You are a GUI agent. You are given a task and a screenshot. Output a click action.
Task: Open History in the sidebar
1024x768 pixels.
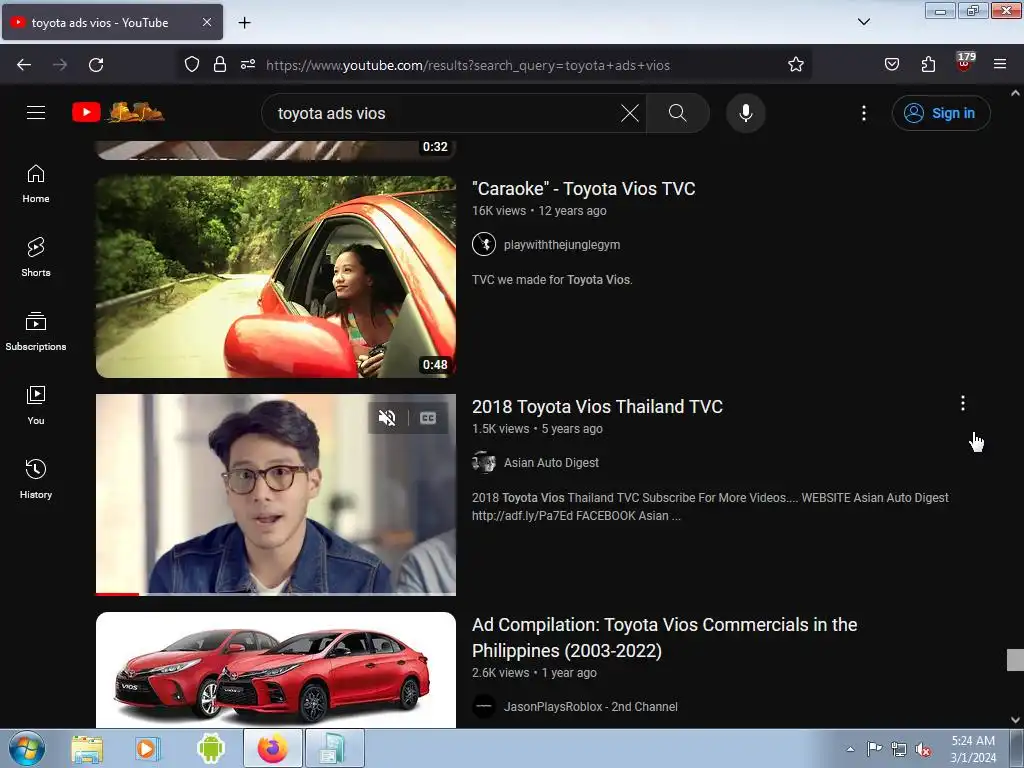[x=36, y=480]
